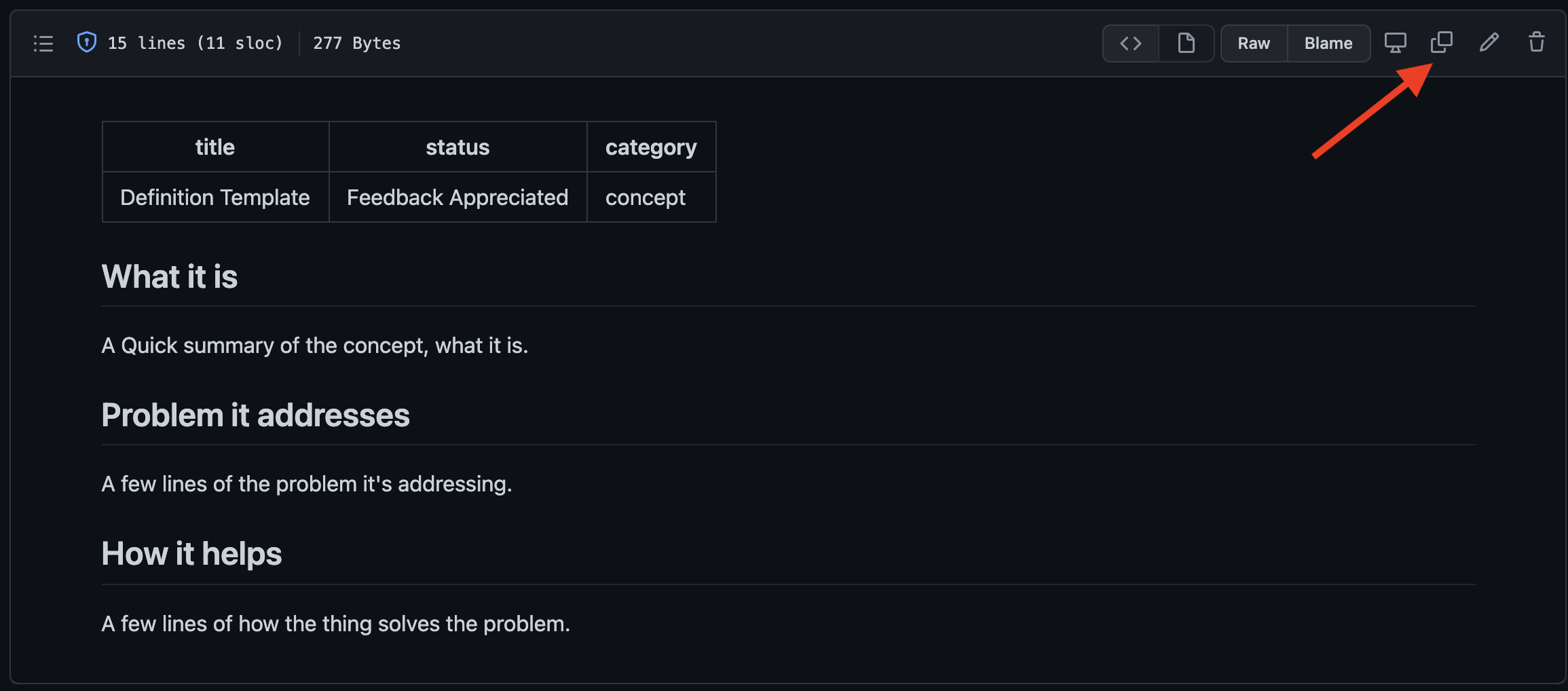The height and width of the screenshot is (691, 1568).
Task: Open the Raw file view
Action: (1254, 43)
